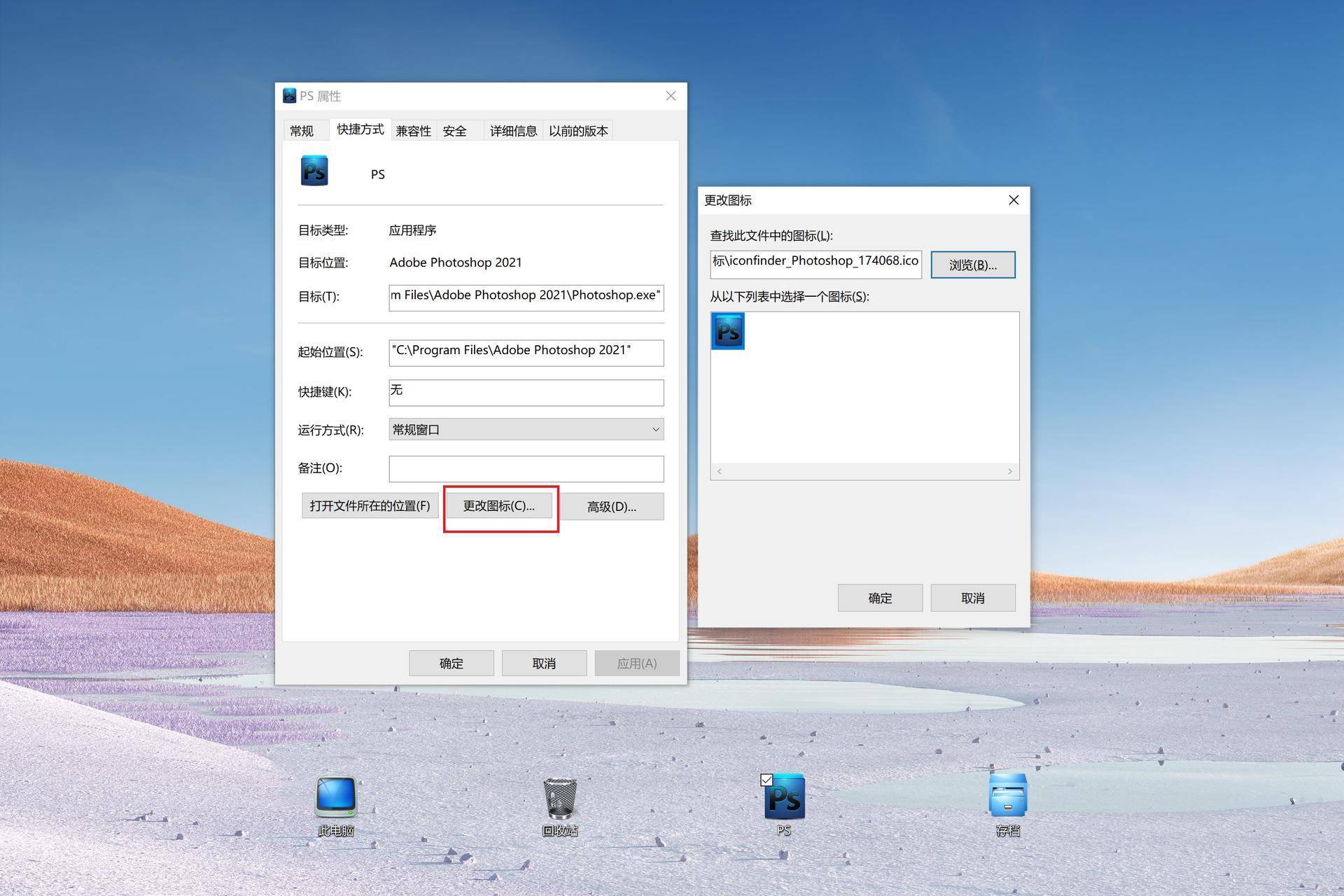Screen dimensions: 1344x896
Task: Click the 更改图标 button
Action: [x=498, y=505]
